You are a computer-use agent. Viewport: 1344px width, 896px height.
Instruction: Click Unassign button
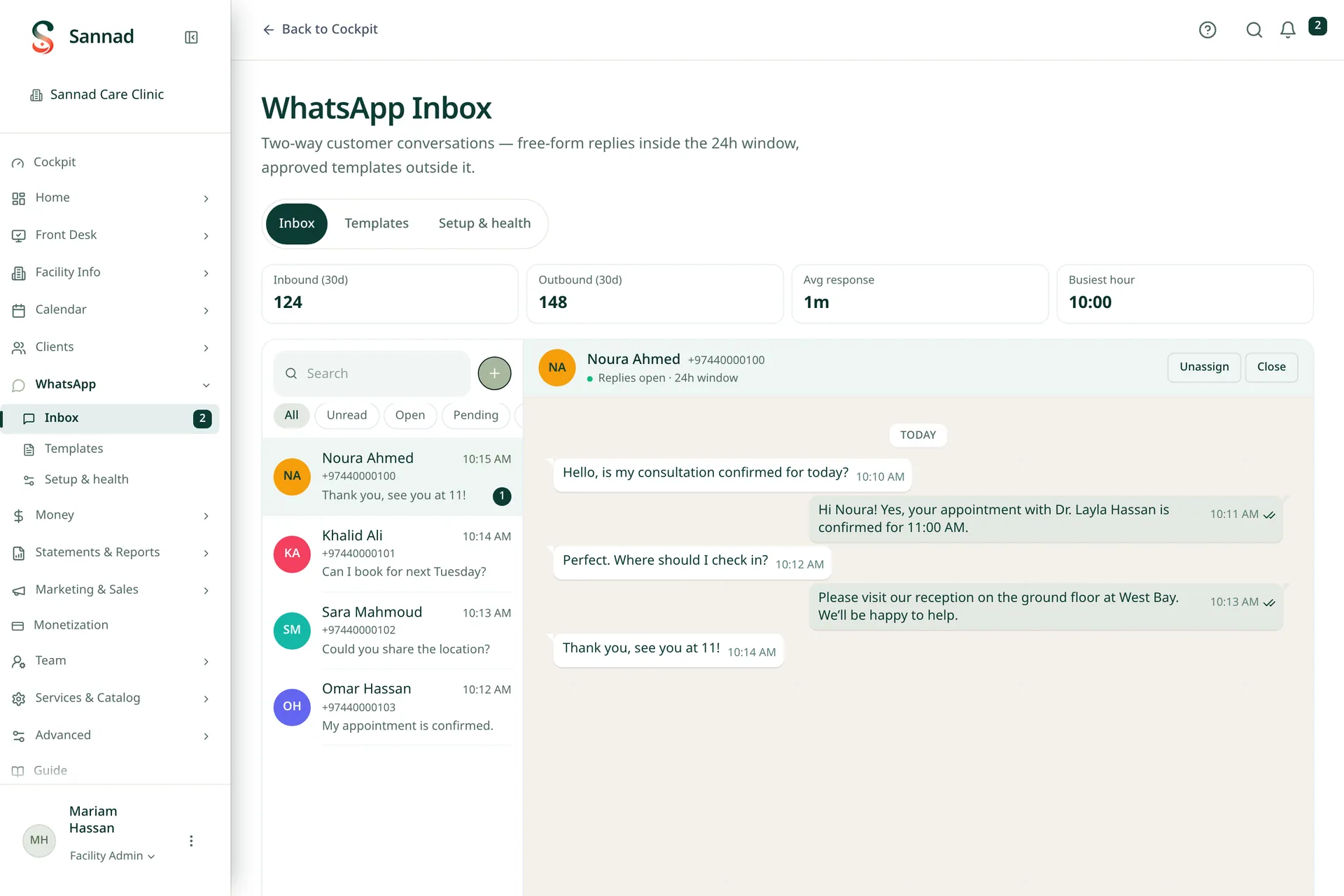coord(1204,367)
